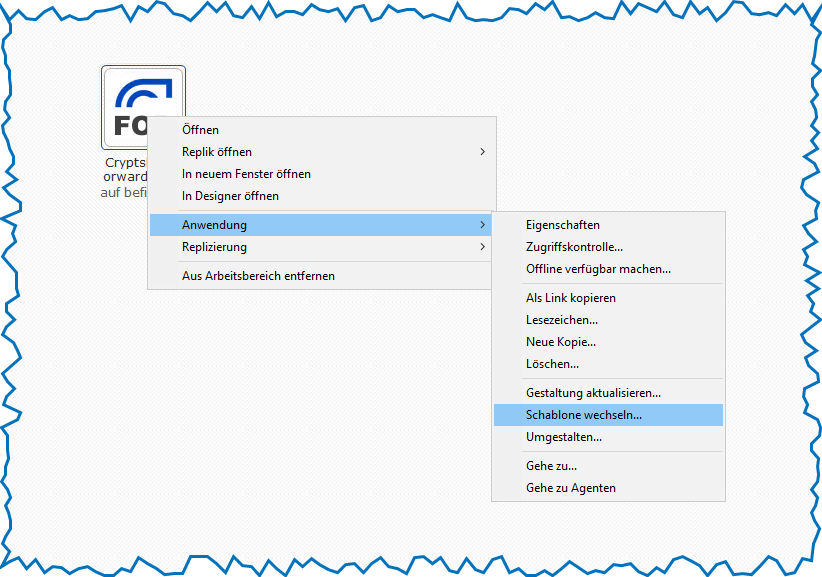Choose In neuem Fenster öffnen
822x577 pixels.
tap(246, 174)
